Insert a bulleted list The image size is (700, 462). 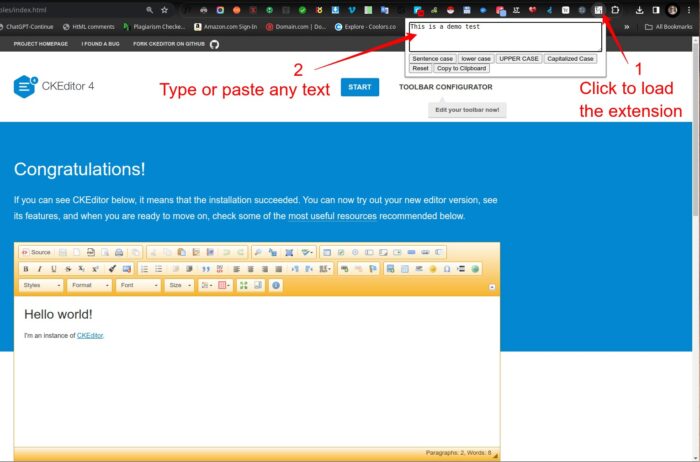[x=158, y=269]
